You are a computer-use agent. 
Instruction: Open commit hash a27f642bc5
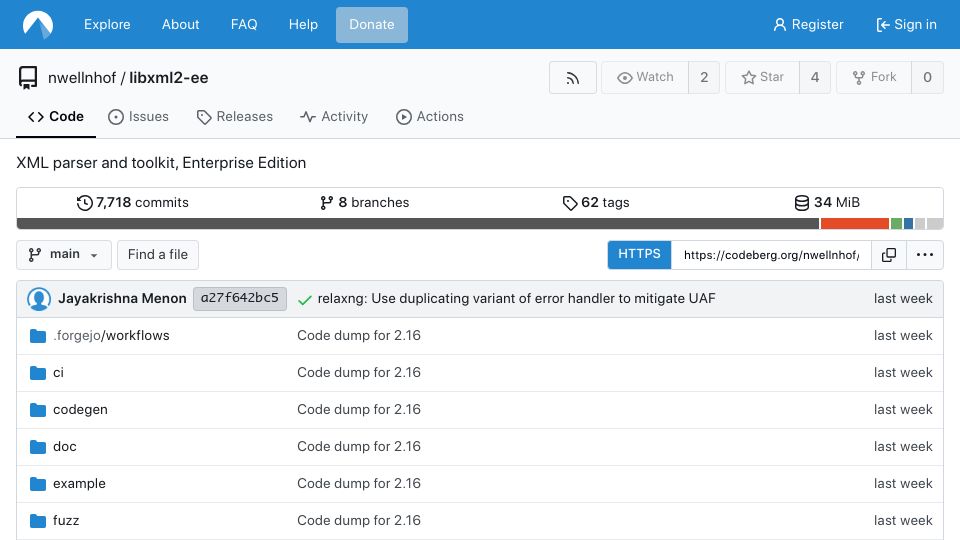240,298
